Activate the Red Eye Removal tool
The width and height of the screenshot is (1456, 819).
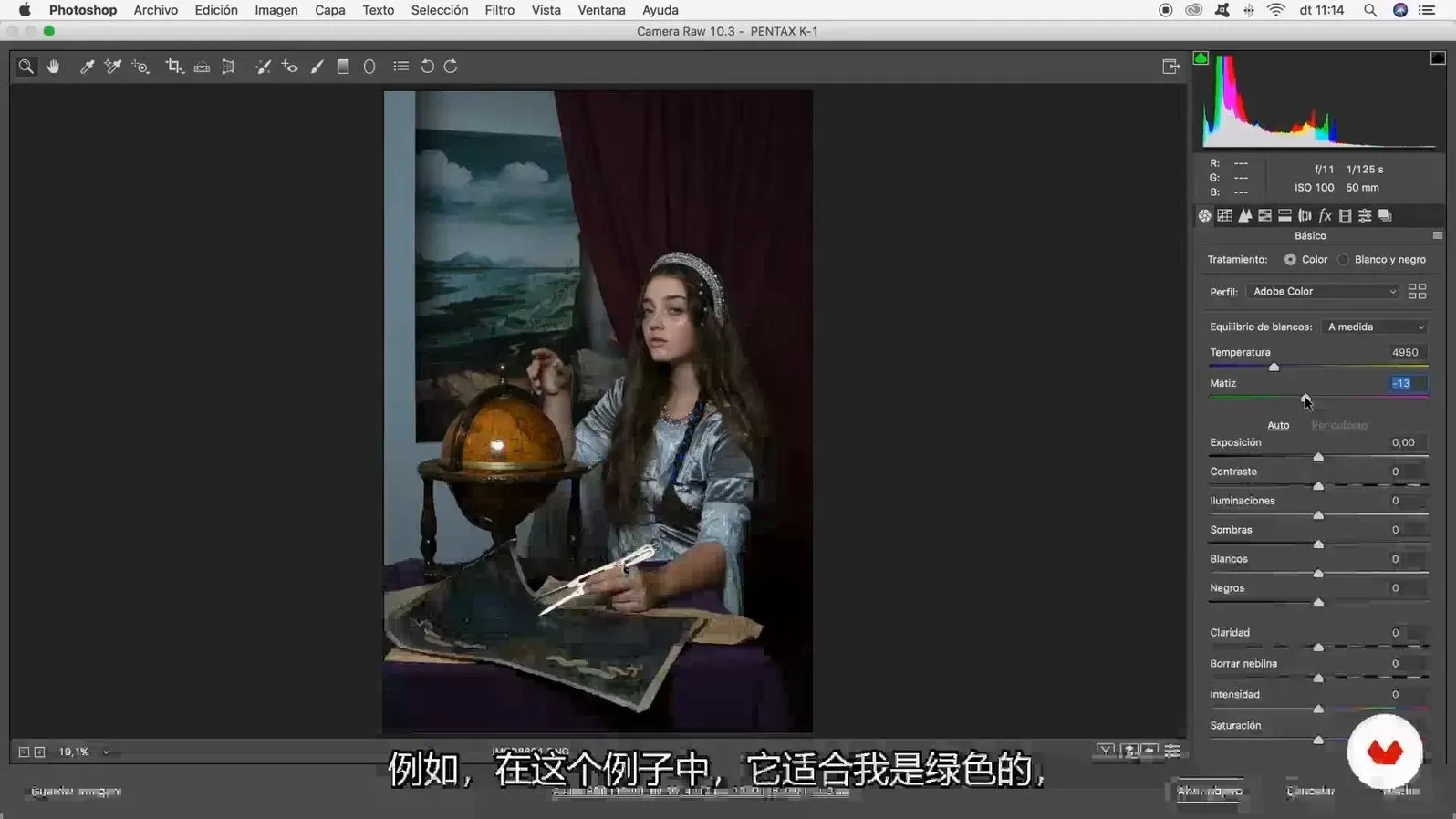289,67
